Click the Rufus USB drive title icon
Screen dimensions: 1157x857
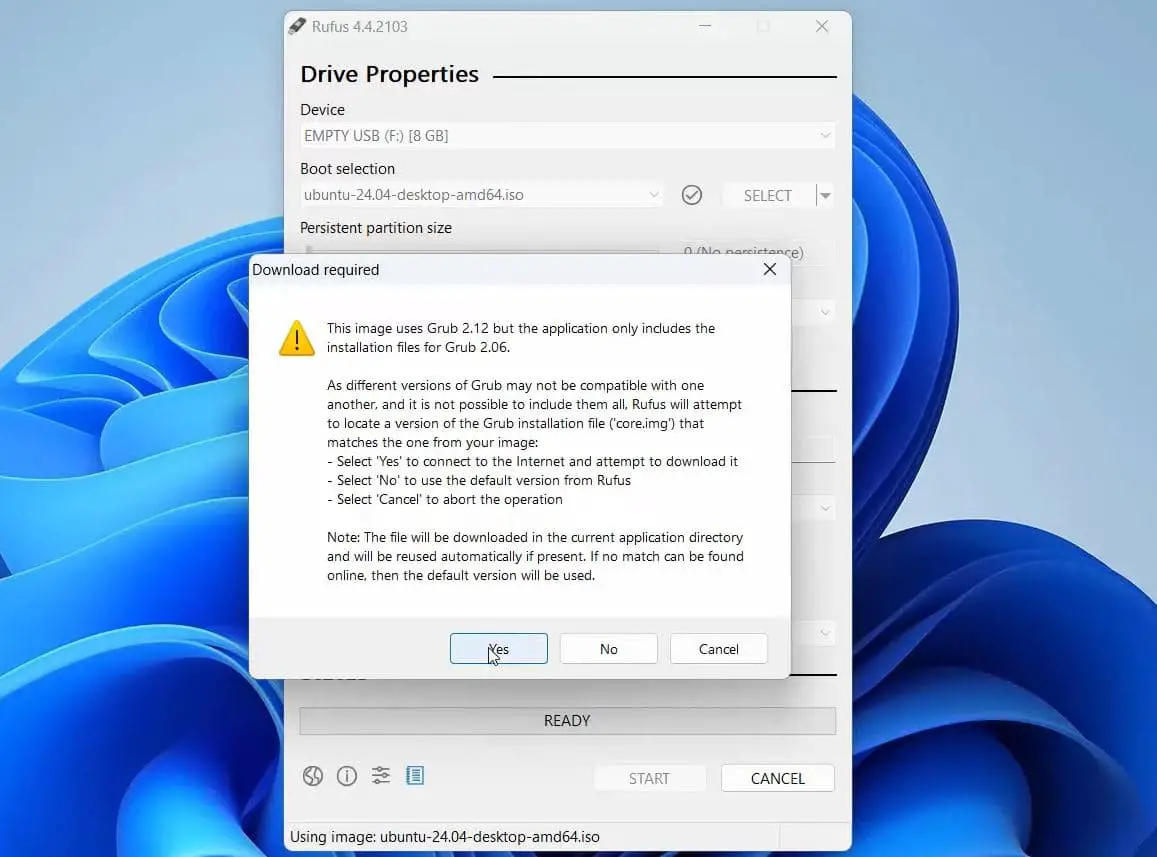coord(297,26)
